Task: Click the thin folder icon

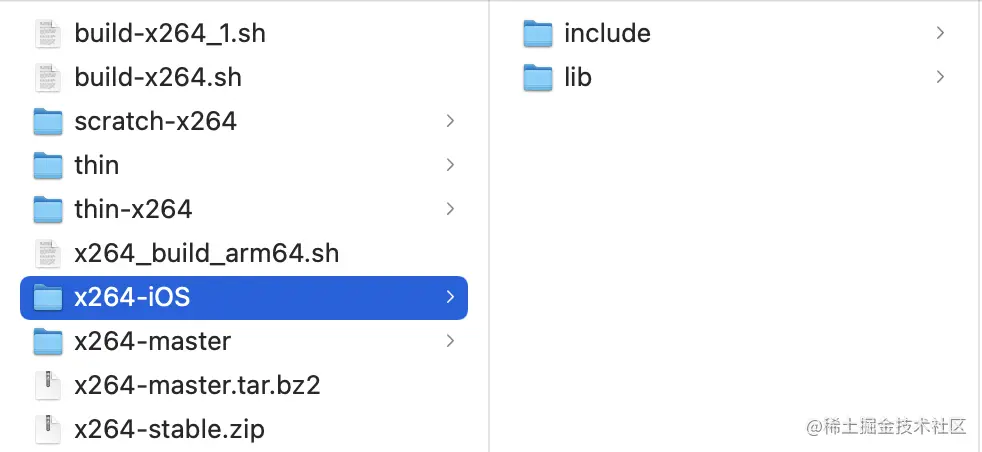Action: pyautogui.click(x=48, y=165)
